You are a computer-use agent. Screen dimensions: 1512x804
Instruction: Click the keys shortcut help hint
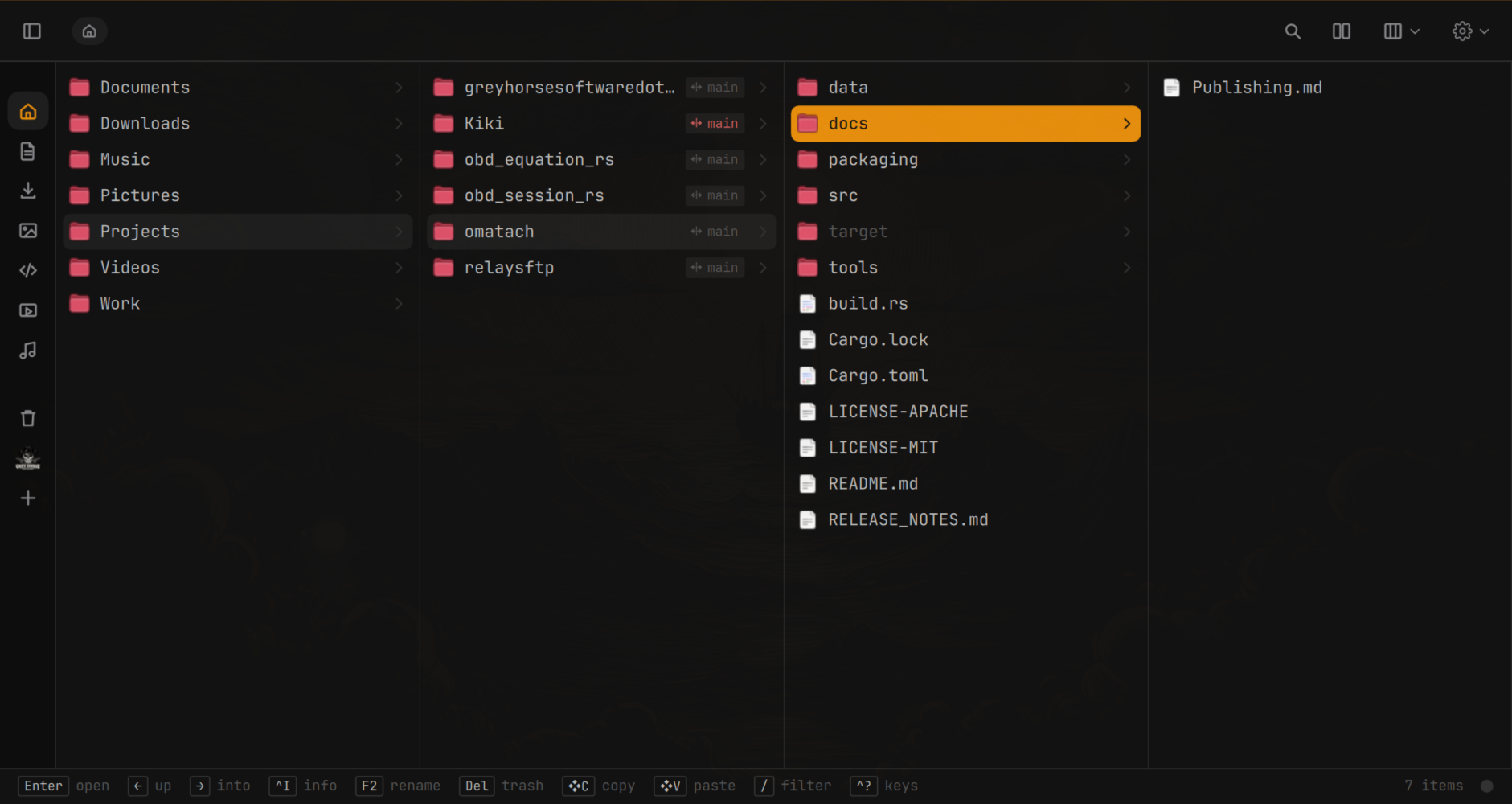[x=884, y=786]
